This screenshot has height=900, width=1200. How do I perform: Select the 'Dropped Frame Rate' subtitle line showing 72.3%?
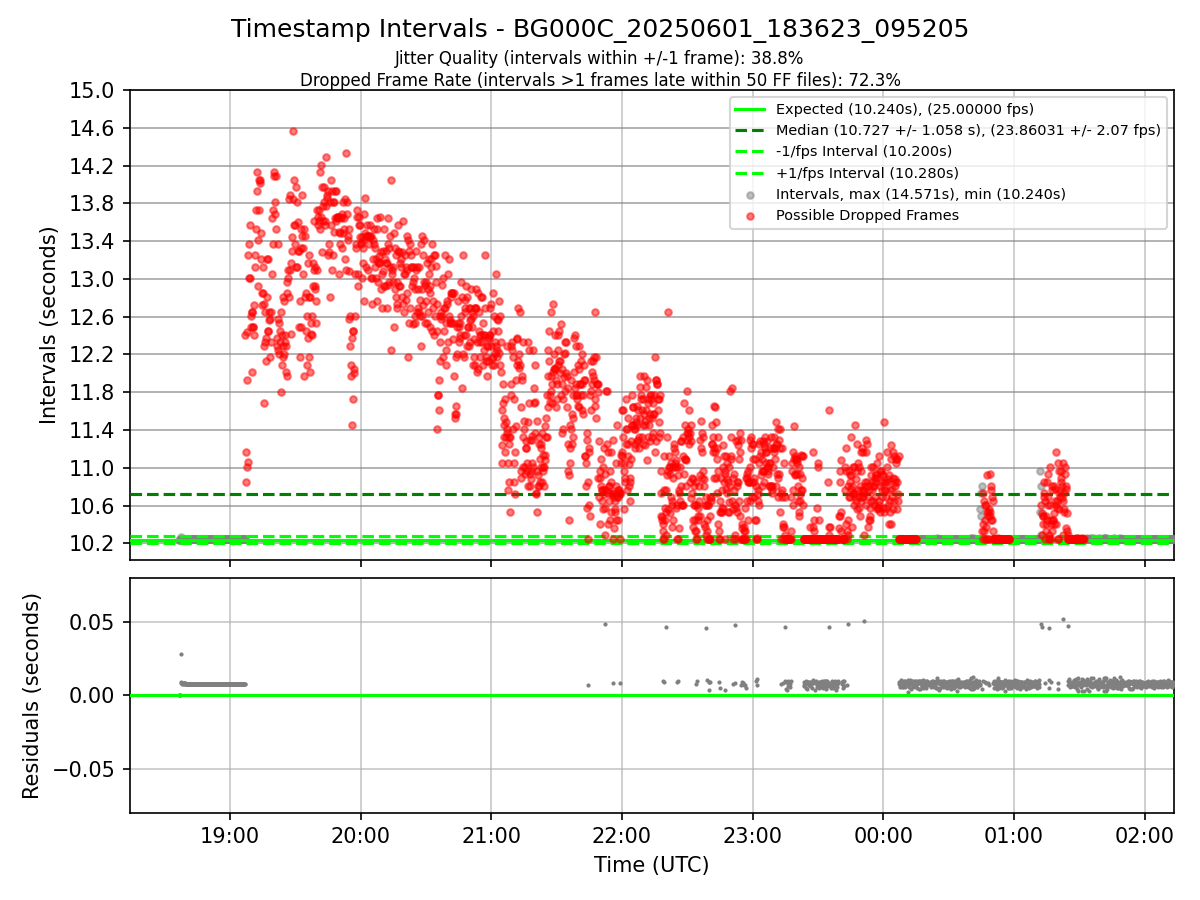coord(600,80)
